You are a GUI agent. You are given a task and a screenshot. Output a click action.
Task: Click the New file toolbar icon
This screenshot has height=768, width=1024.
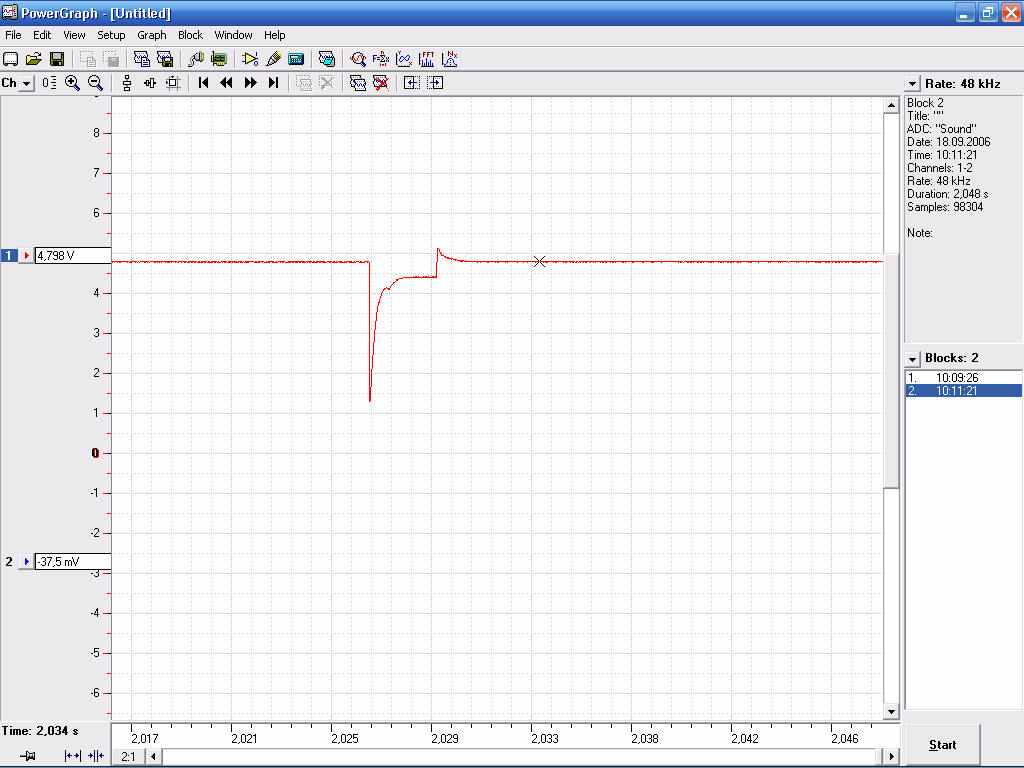click(10, 59)
